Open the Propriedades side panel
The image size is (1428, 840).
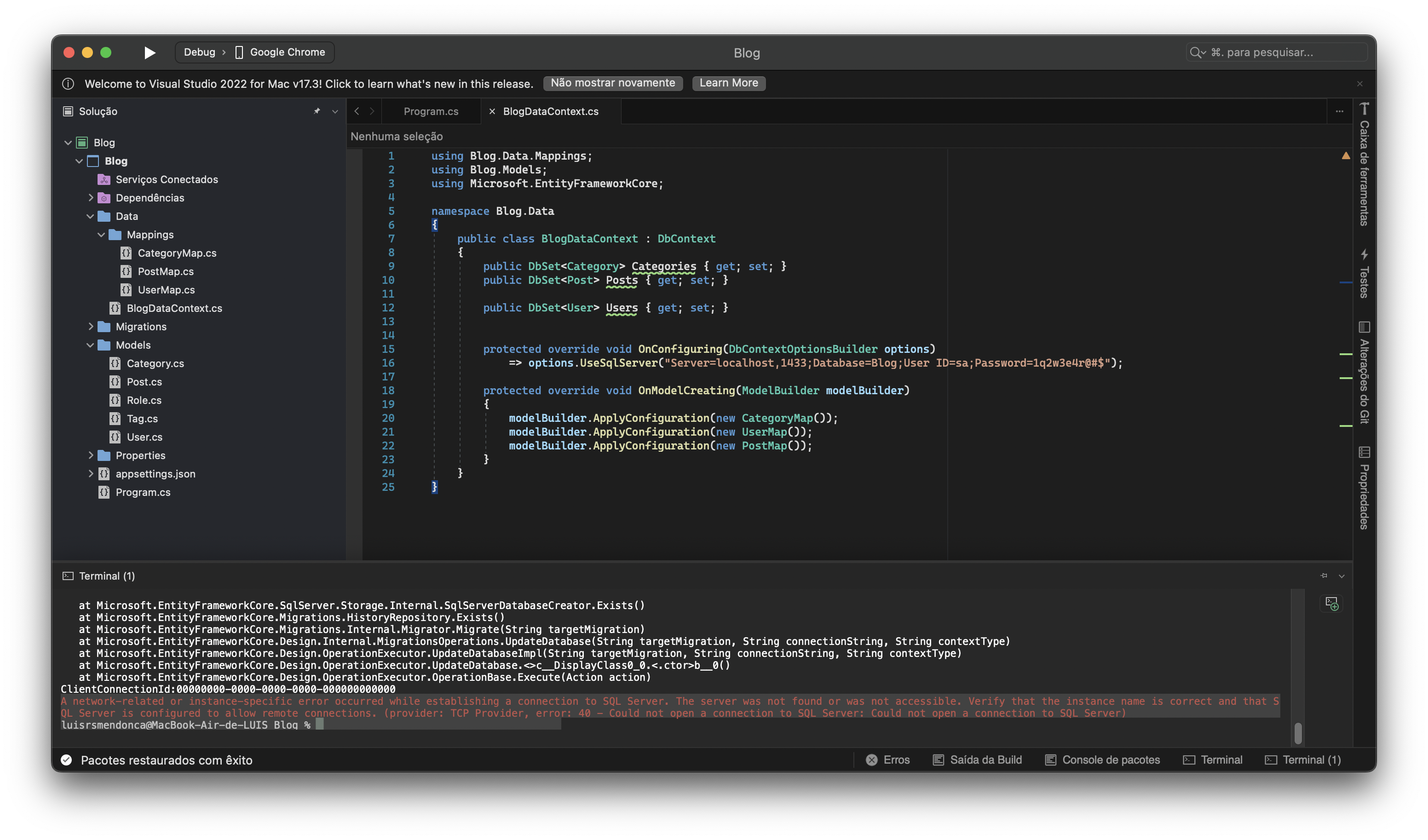[x=1364, y=489]
